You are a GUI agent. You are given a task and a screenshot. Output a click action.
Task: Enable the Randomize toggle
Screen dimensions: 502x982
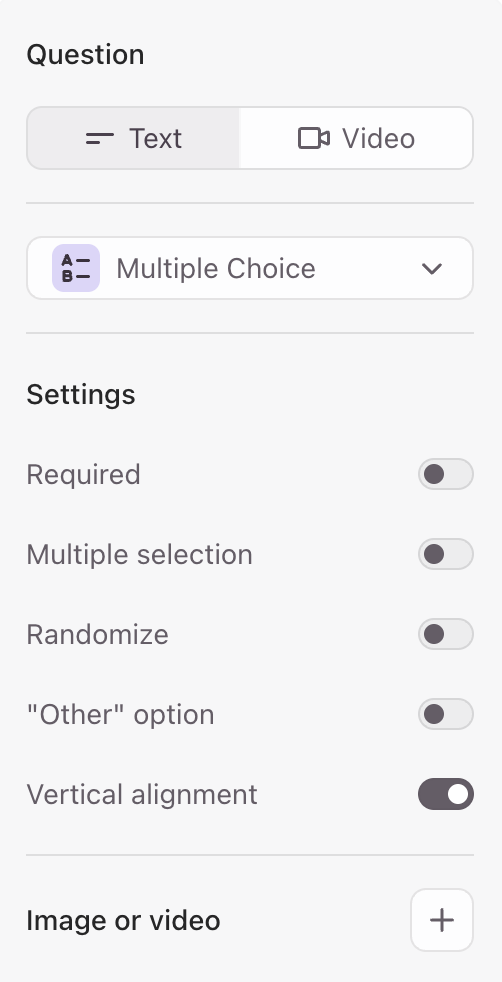click(x=446, y=634)
